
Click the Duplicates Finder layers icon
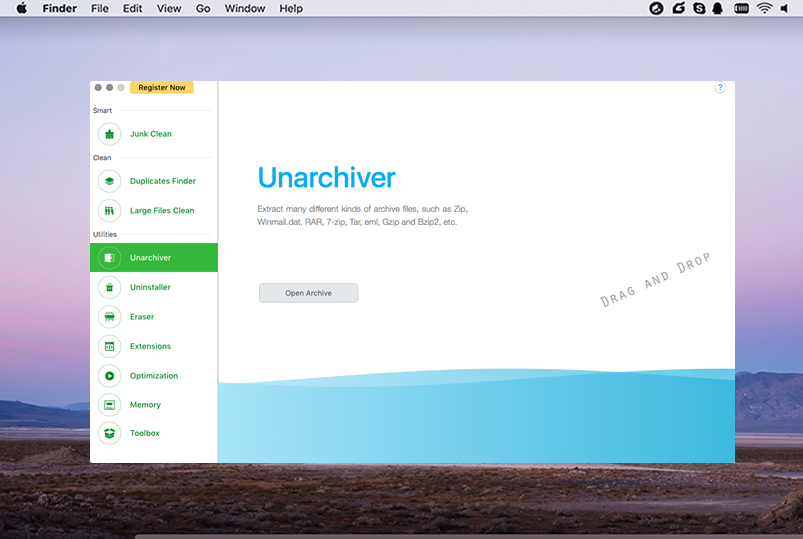110,181
